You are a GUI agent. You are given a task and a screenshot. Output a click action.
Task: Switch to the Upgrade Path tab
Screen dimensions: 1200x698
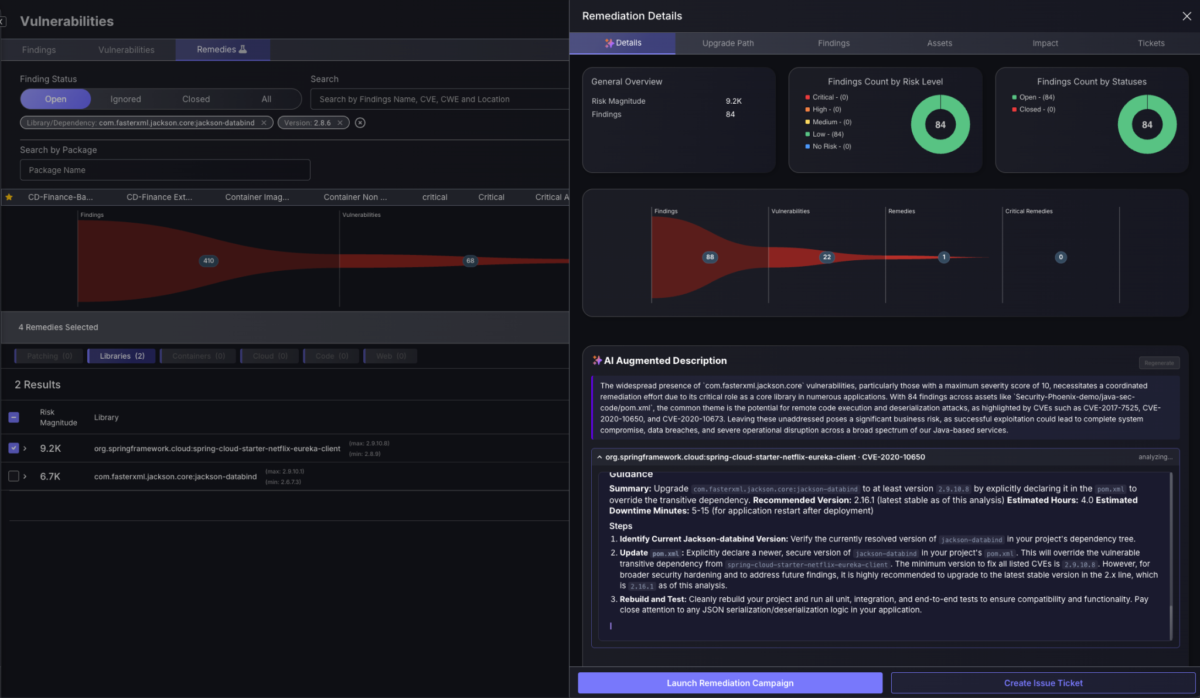(x=728, y=43)
